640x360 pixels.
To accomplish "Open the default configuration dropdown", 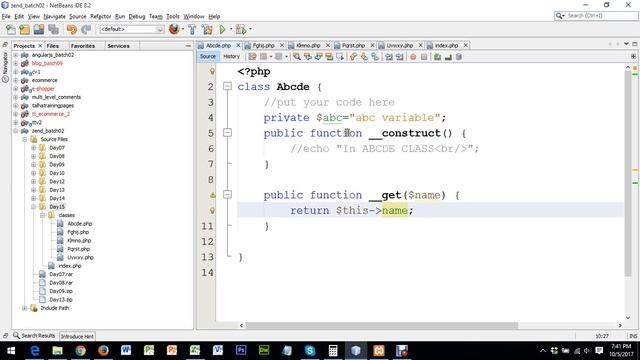I will (x=131, y=29).
